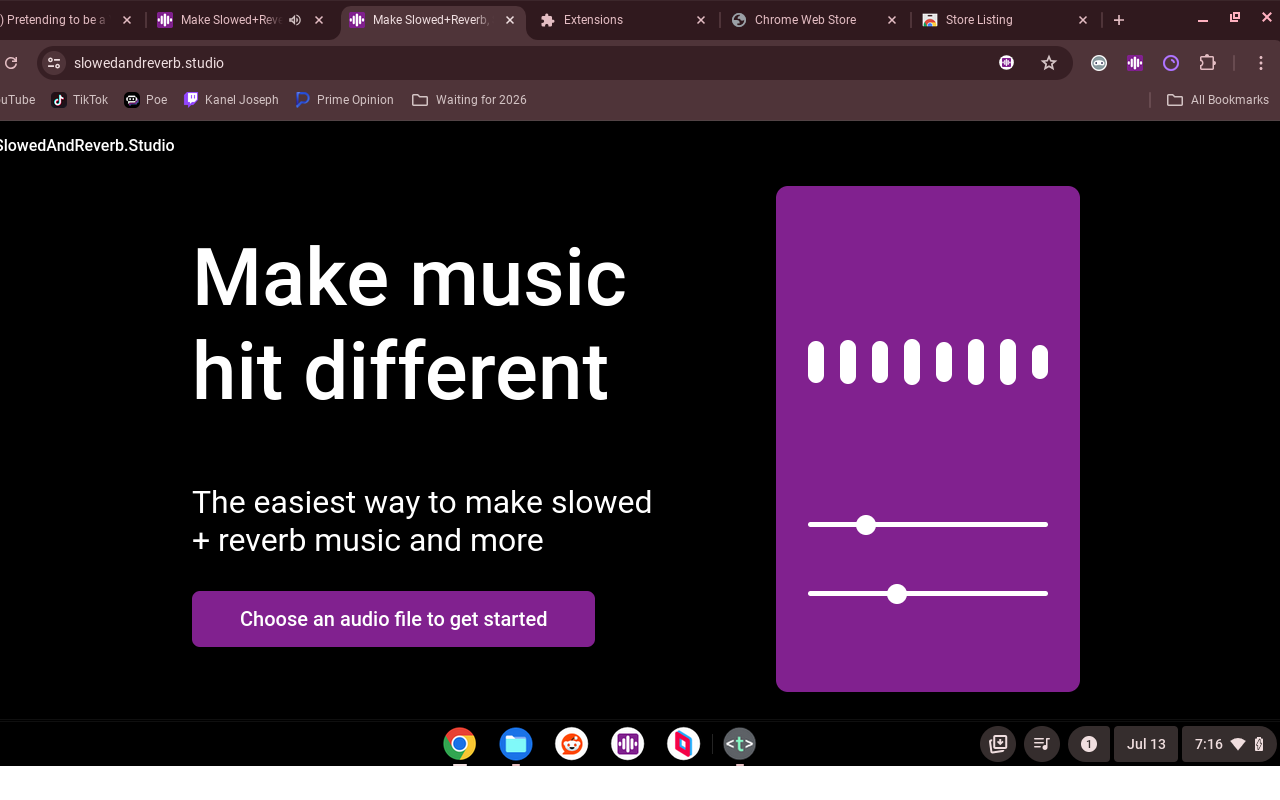Switch to the Store Listing tab
This screenshot has width=1280, height=800.
[980, 19]
